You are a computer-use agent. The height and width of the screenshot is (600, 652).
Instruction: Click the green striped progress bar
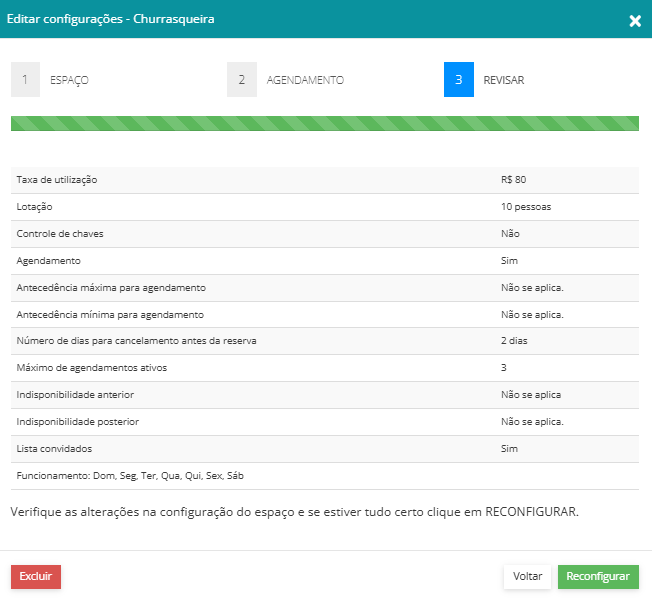[325, 123]
